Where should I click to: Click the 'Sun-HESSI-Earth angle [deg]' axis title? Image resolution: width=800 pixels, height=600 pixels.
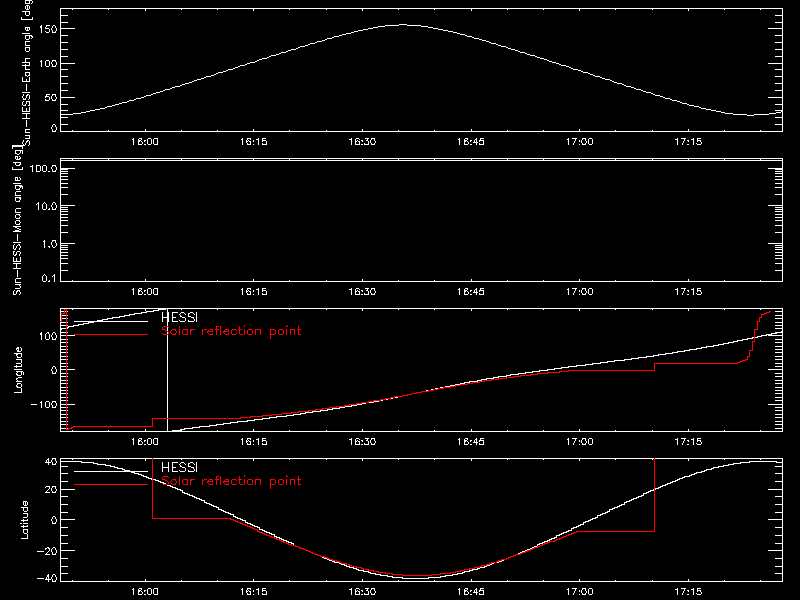(x=27, y=72)
